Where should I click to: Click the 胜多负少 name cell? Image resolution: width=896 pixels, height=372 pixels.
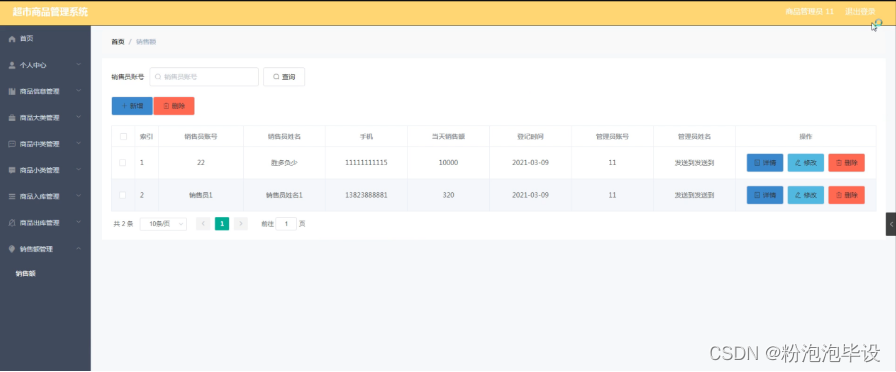tap(284, 163)
